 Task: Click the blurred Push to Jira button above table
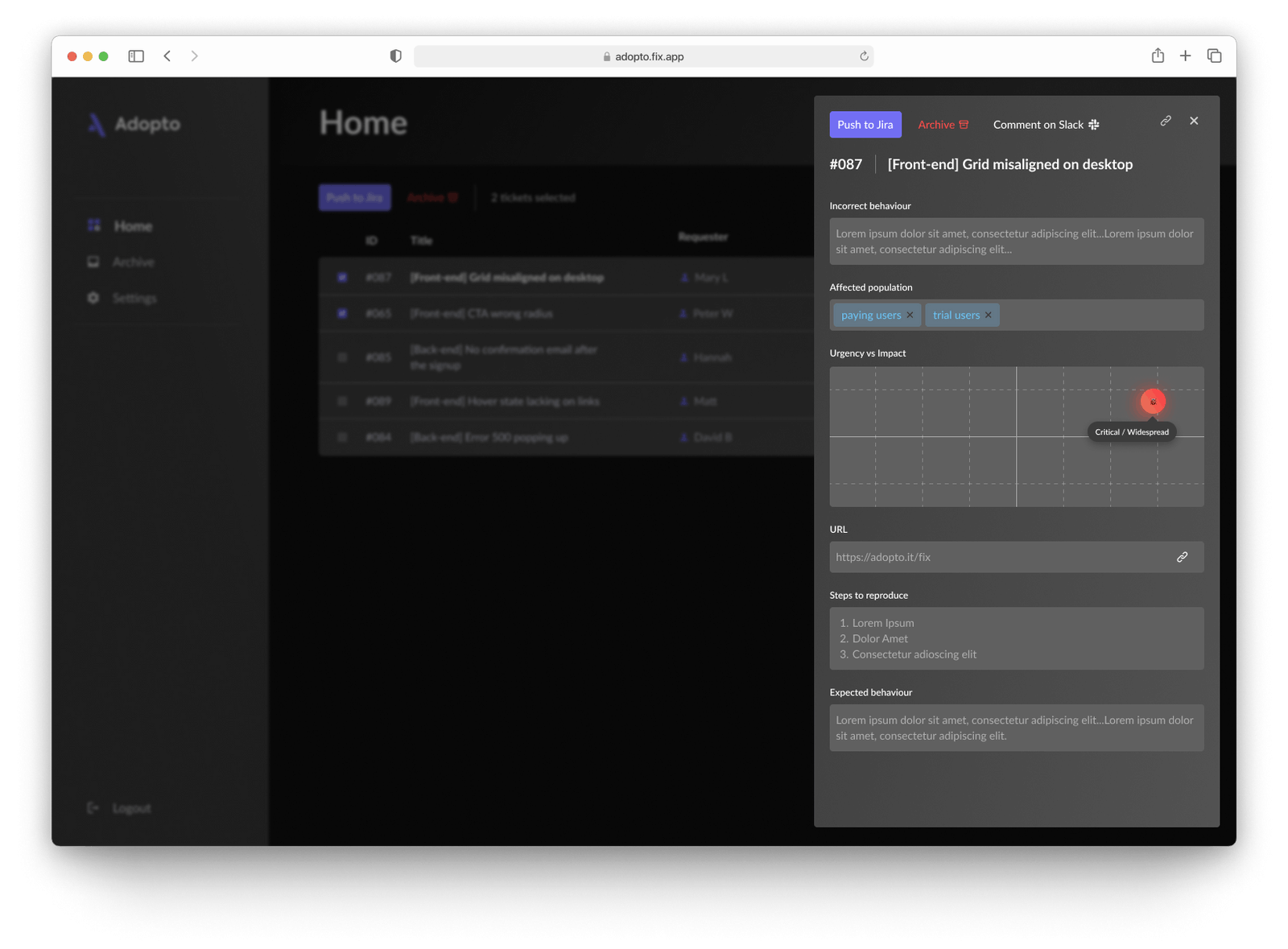click(355, 197)
